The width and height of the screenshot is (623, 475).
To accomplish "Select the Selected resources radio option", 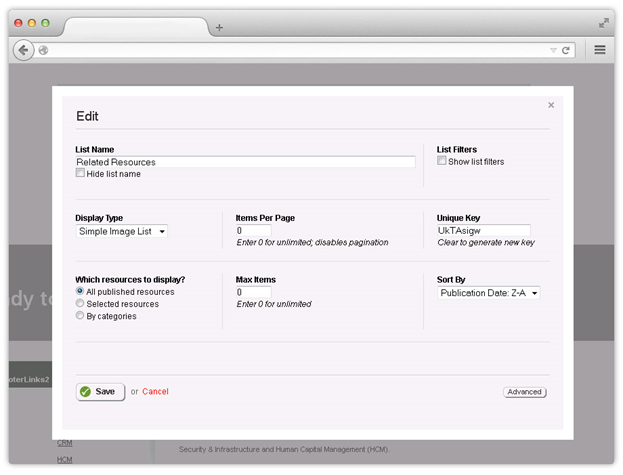I will coord(80,303).
